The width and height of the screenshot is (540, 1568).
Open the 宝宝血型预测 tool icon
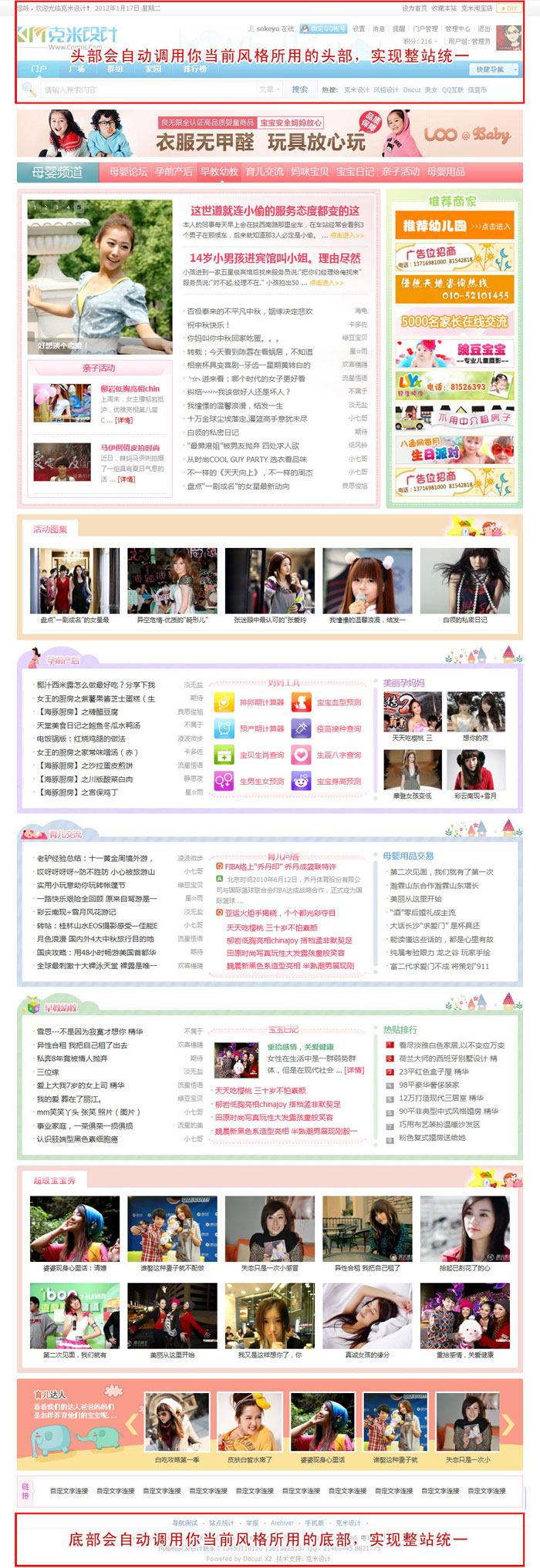(301, 702)
